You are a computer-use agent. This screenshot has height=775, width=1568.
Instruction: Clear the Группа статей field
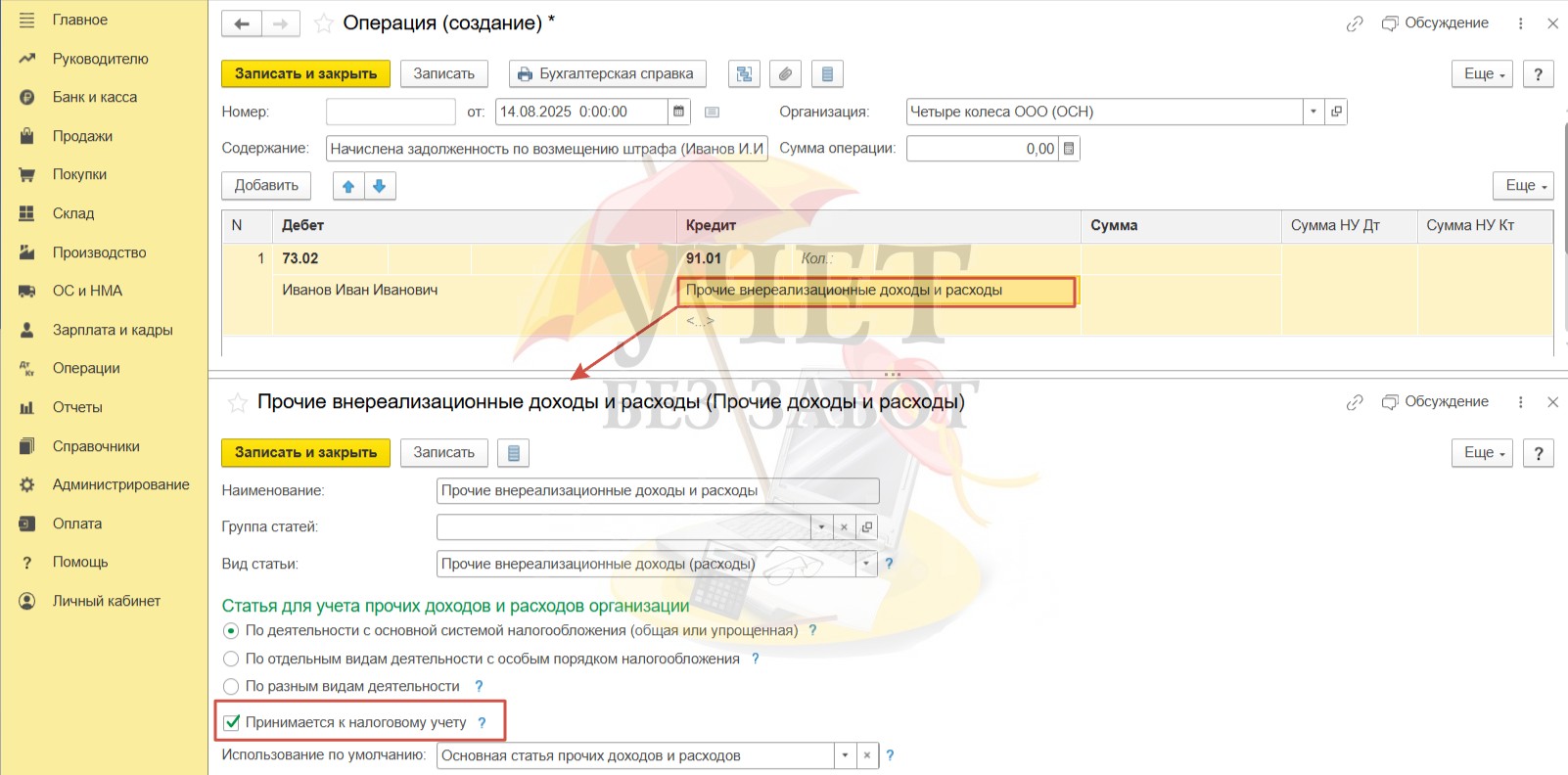click(x=844, y=526)
